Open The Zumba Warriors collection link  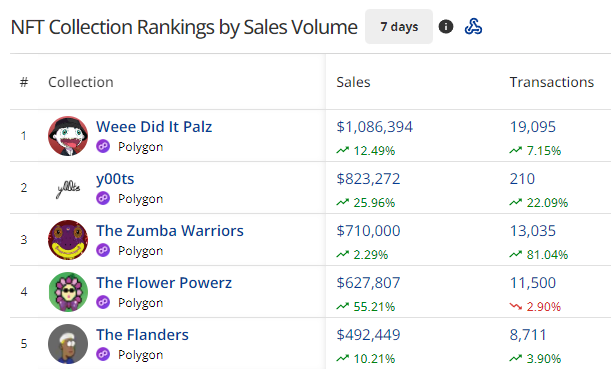tap(170, 231)
